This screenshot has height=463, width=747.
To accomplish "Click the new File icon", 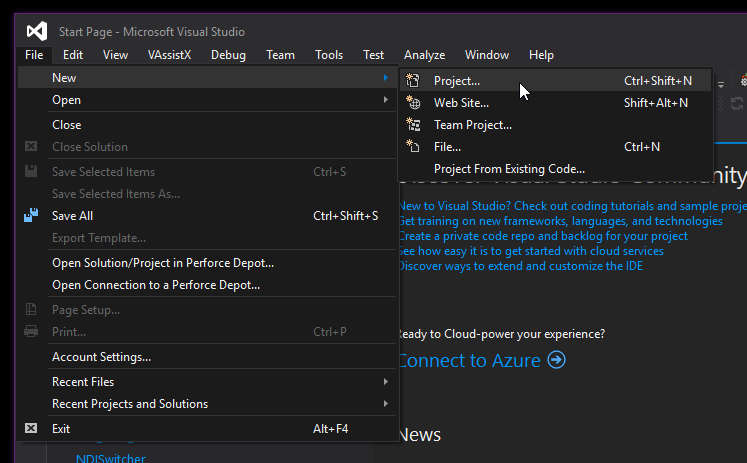I will (x=413, y=147).
